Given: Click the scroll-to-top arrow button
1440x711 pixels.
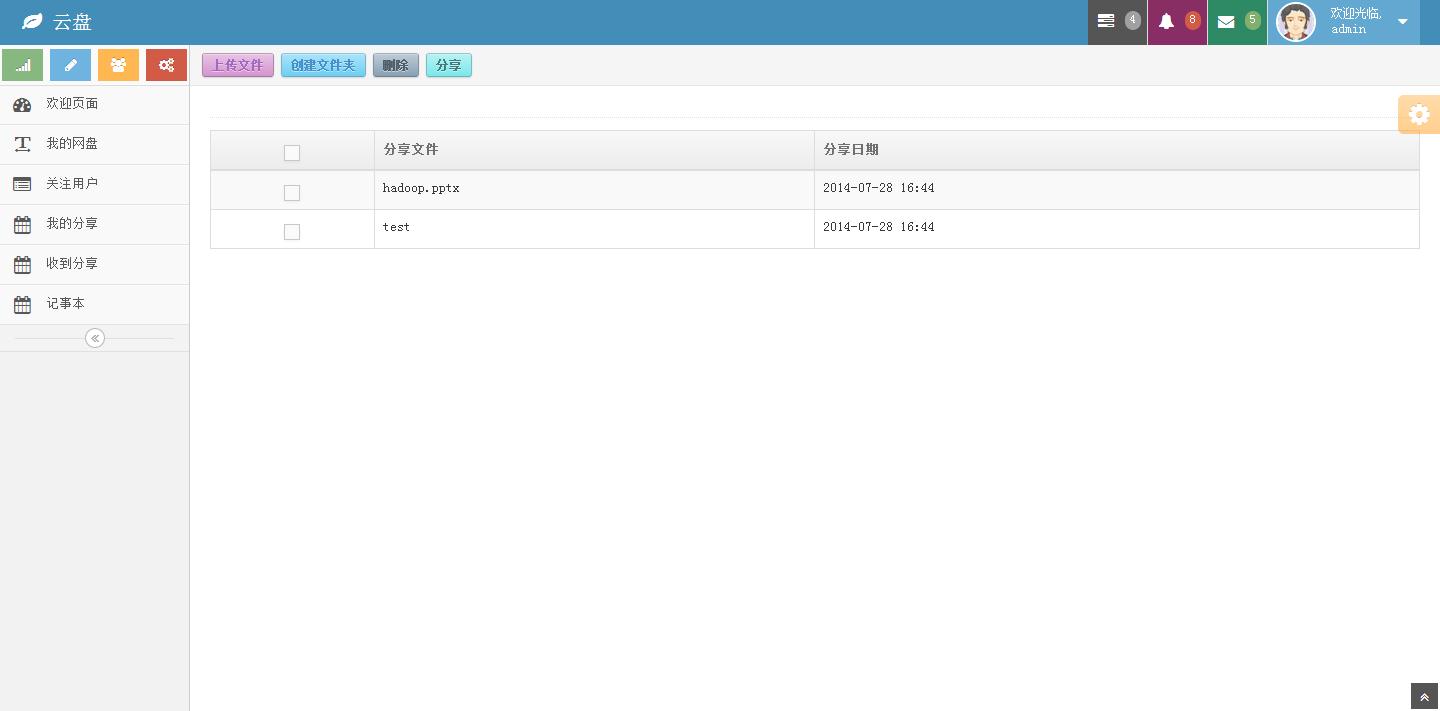Looking at the screenshot, I should pyautogui.click(x=1424, y=697).
